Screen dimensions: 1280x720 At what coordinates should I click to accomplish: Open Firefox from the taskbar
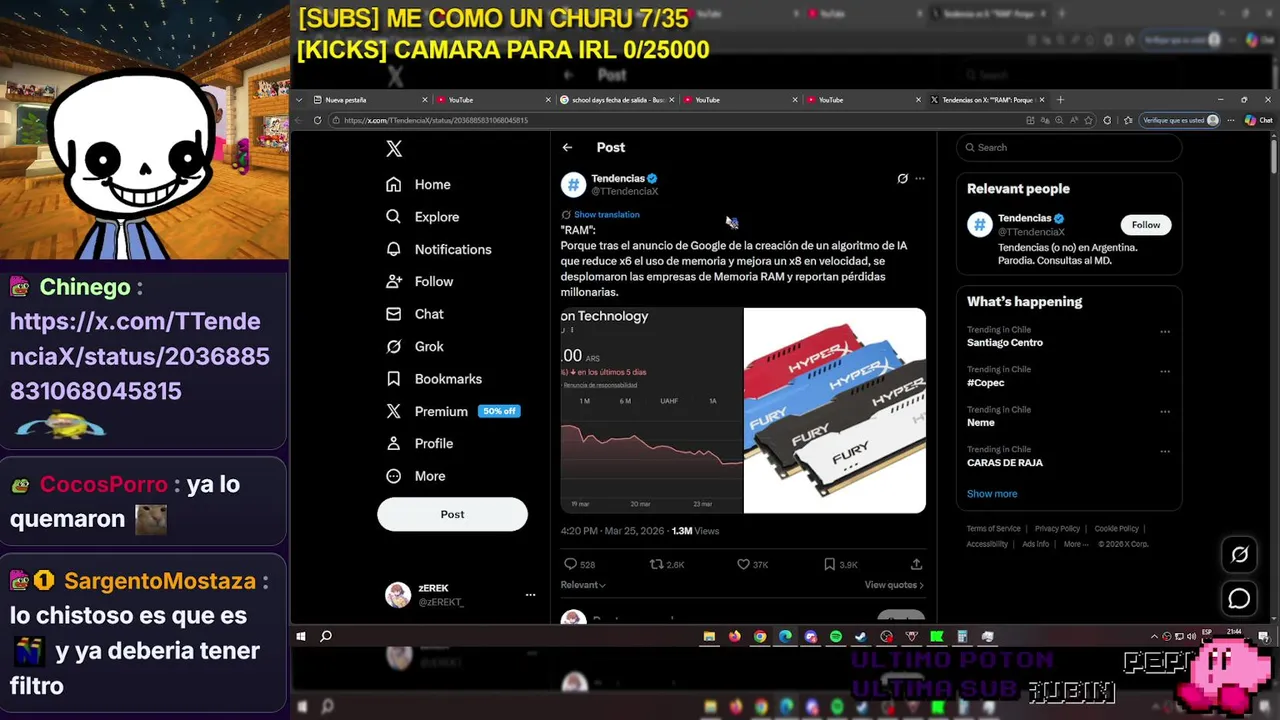[735, 636]
